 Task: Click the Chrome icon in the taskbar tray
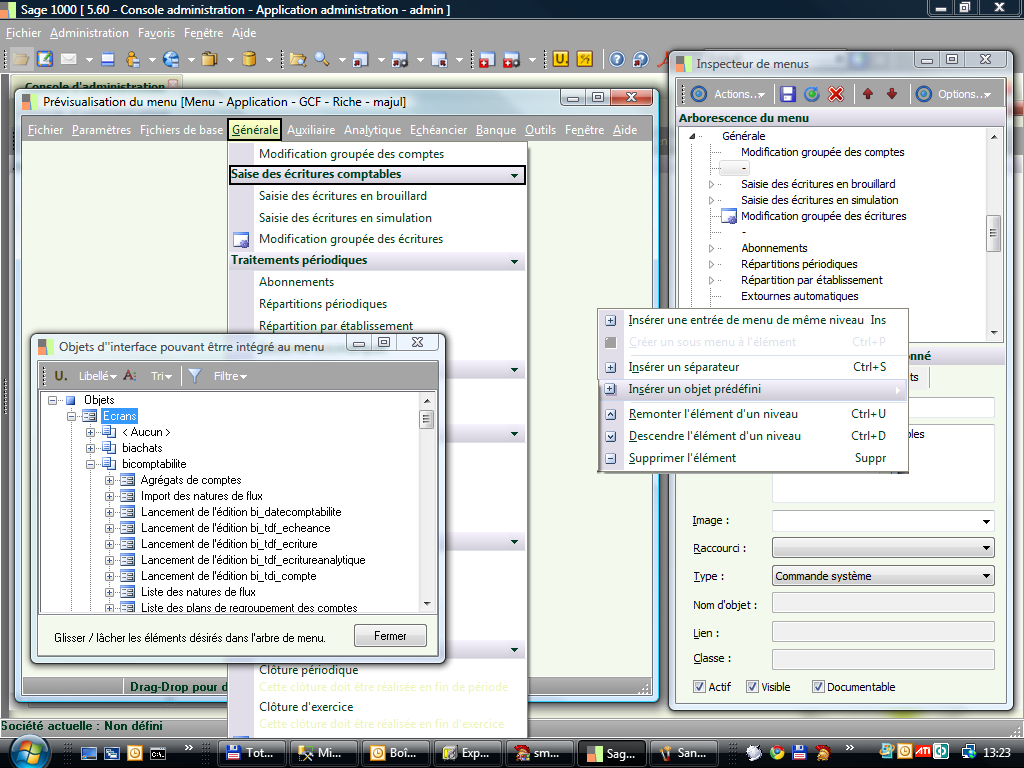(x=776, y=752)
